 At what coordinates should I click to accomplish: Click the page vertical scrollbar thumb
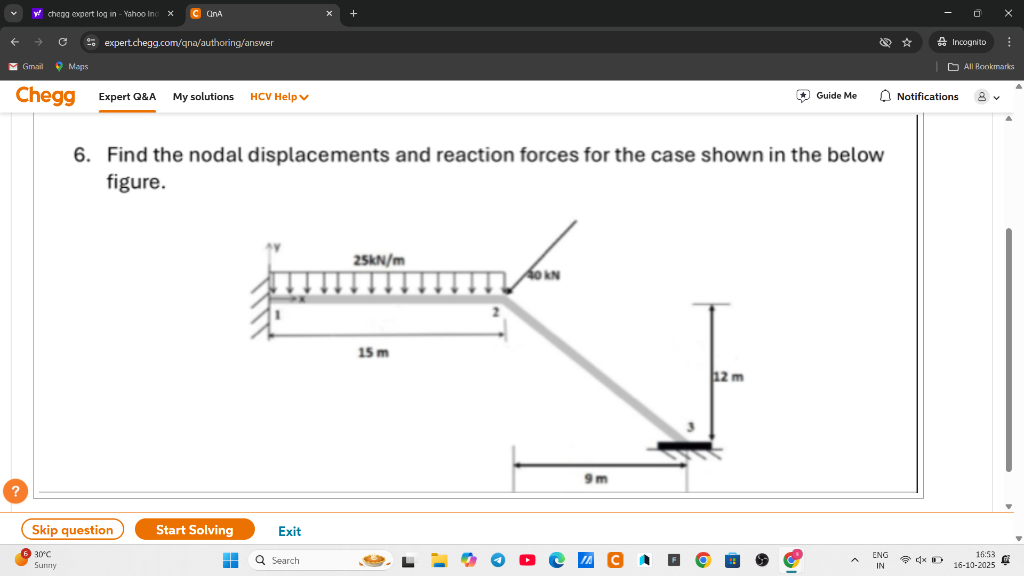(x=1009, y=349)
